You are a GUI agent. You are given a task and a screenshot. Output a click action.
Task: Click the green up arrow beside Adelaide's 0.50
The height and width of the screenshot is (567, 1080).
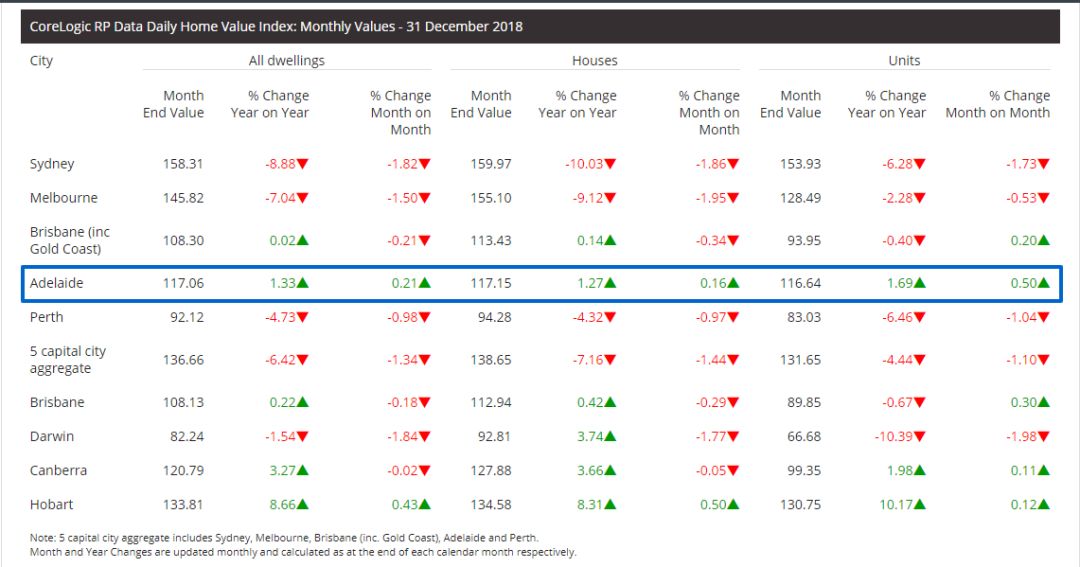tap(1043, 283)
